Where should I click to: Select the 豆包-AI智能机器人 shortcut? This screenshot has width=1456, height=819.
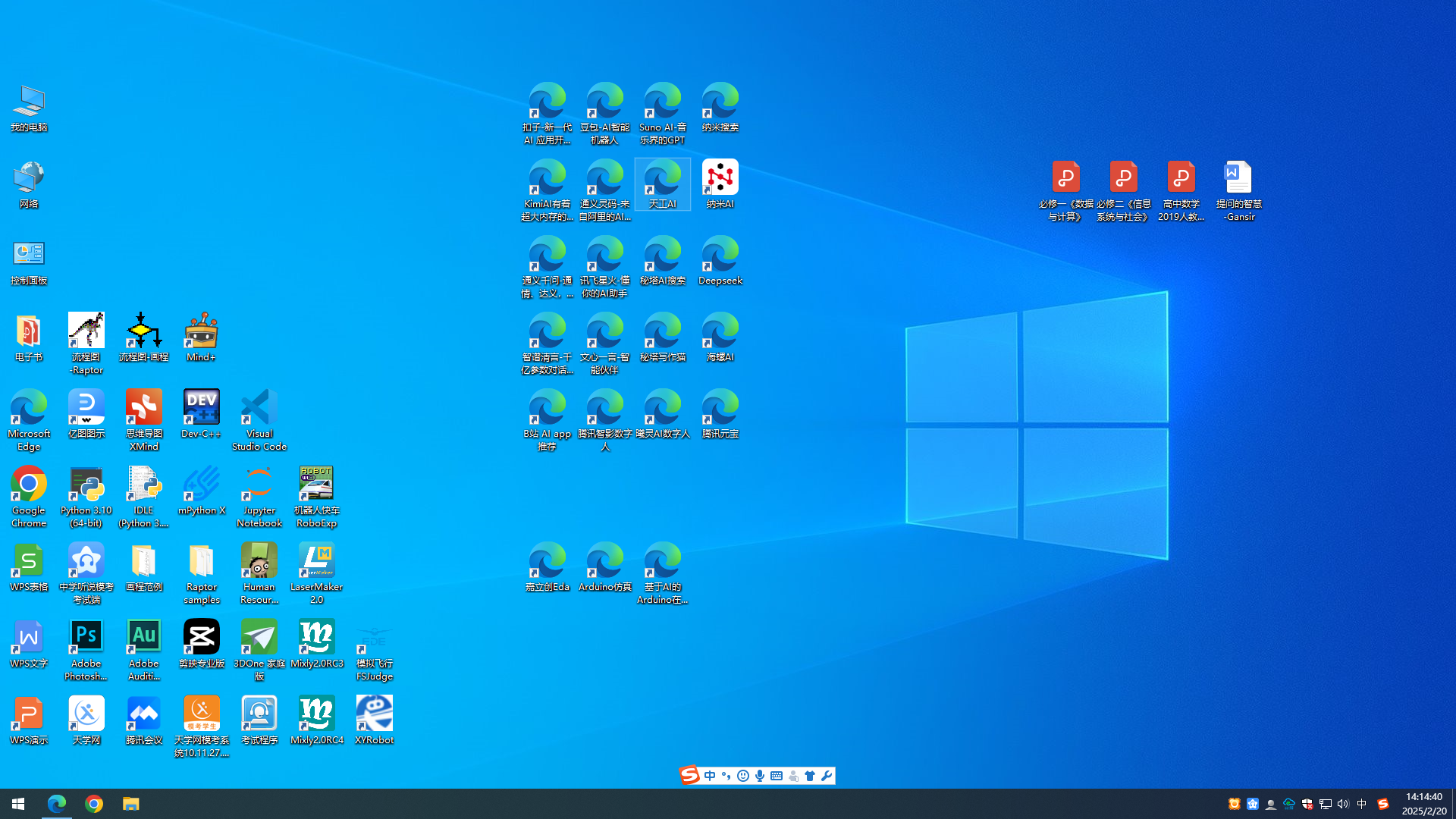(x=604, y=115)
